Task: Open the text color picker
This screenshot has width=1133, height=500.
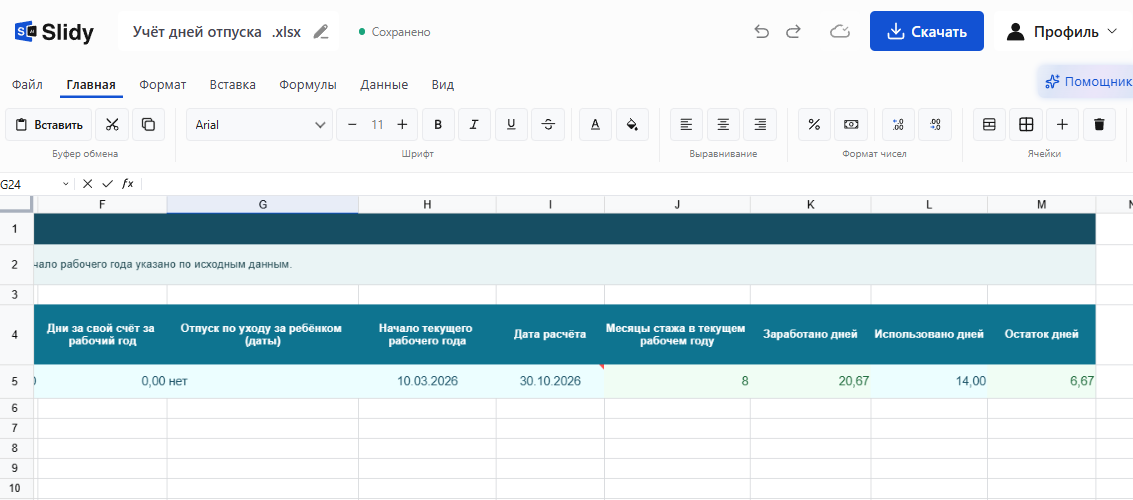Action: (595, 124)
